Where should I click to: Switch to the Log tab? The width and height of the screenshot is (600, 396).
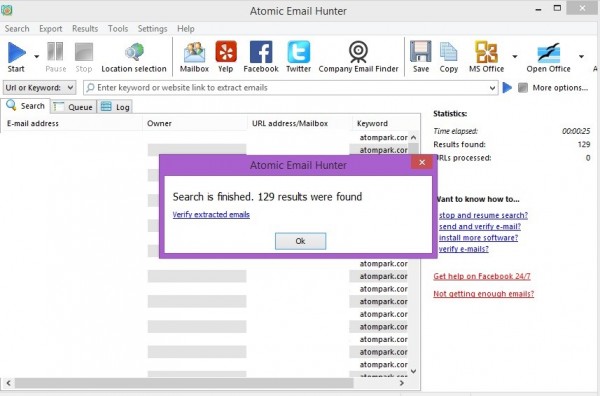click(x=115, y=107)
